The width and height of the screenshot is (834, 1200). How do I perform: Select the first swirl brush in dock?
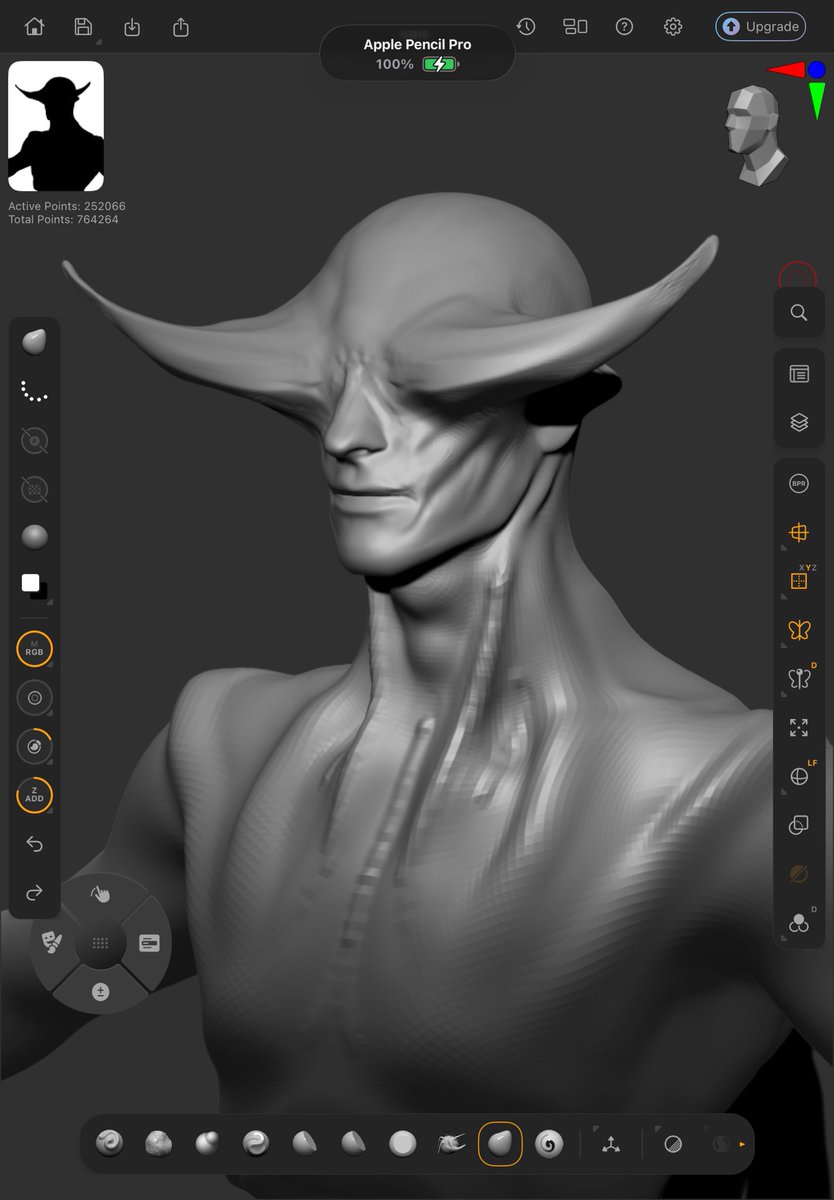tap(109, 1143)
